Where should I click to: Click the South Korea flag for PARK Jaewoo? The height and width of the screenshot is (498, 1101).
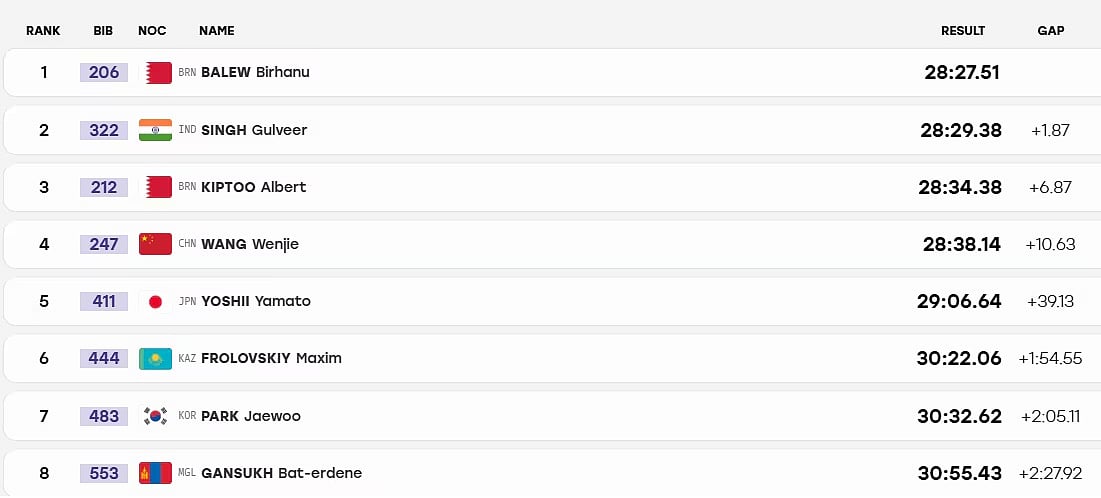pyautogui.click(x=155, y=416)
